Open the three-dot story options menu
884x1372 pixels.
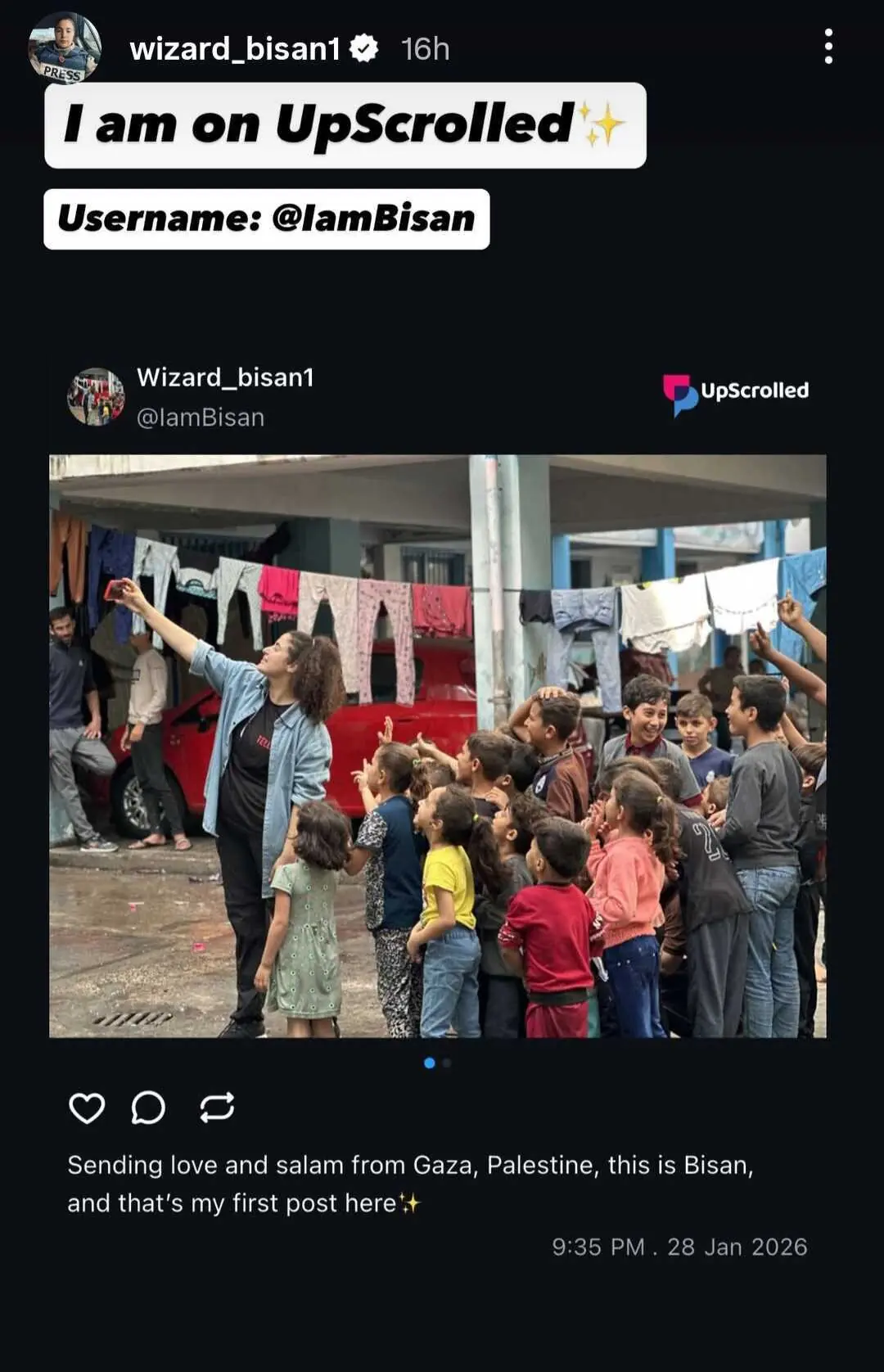(828, 47)
